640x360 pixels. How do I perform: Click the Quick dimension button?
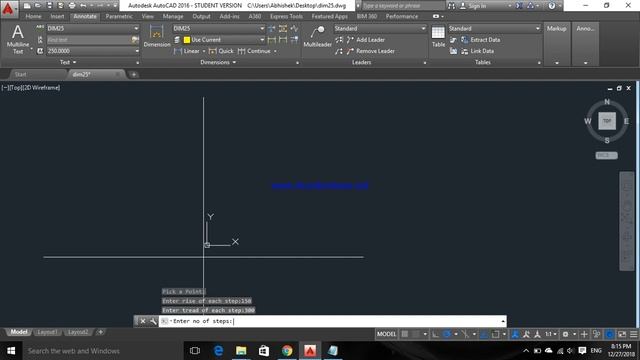[221, 51]
